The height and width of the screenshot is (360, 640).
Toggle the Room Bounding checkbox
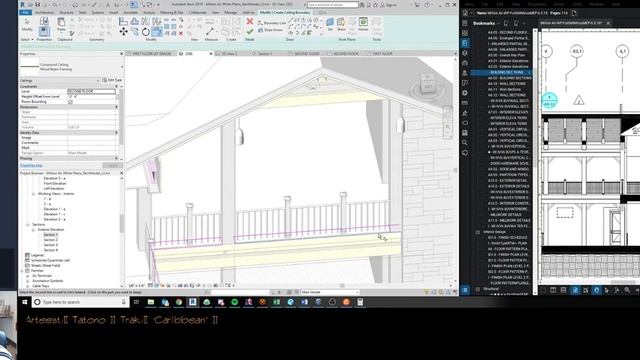pos(71,102)
